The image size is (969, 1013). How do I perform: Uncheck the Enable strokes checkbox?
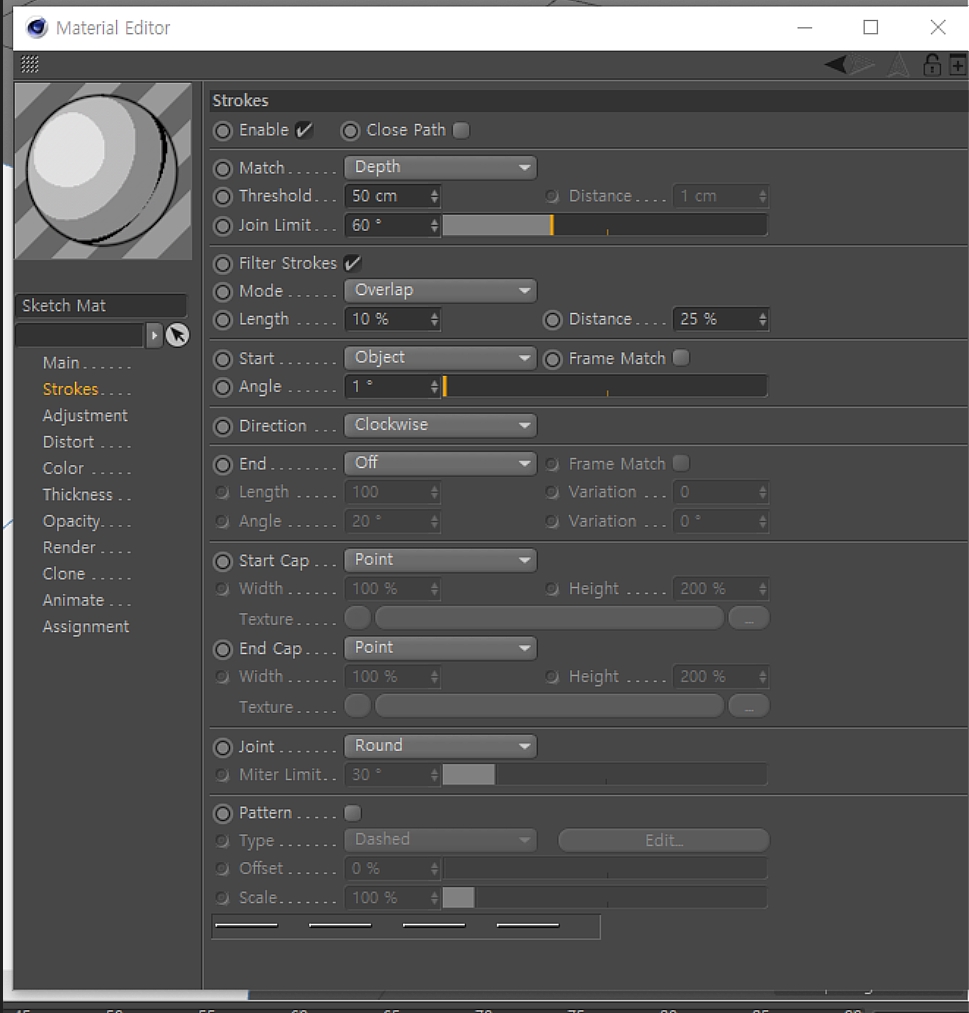(304, 131)
